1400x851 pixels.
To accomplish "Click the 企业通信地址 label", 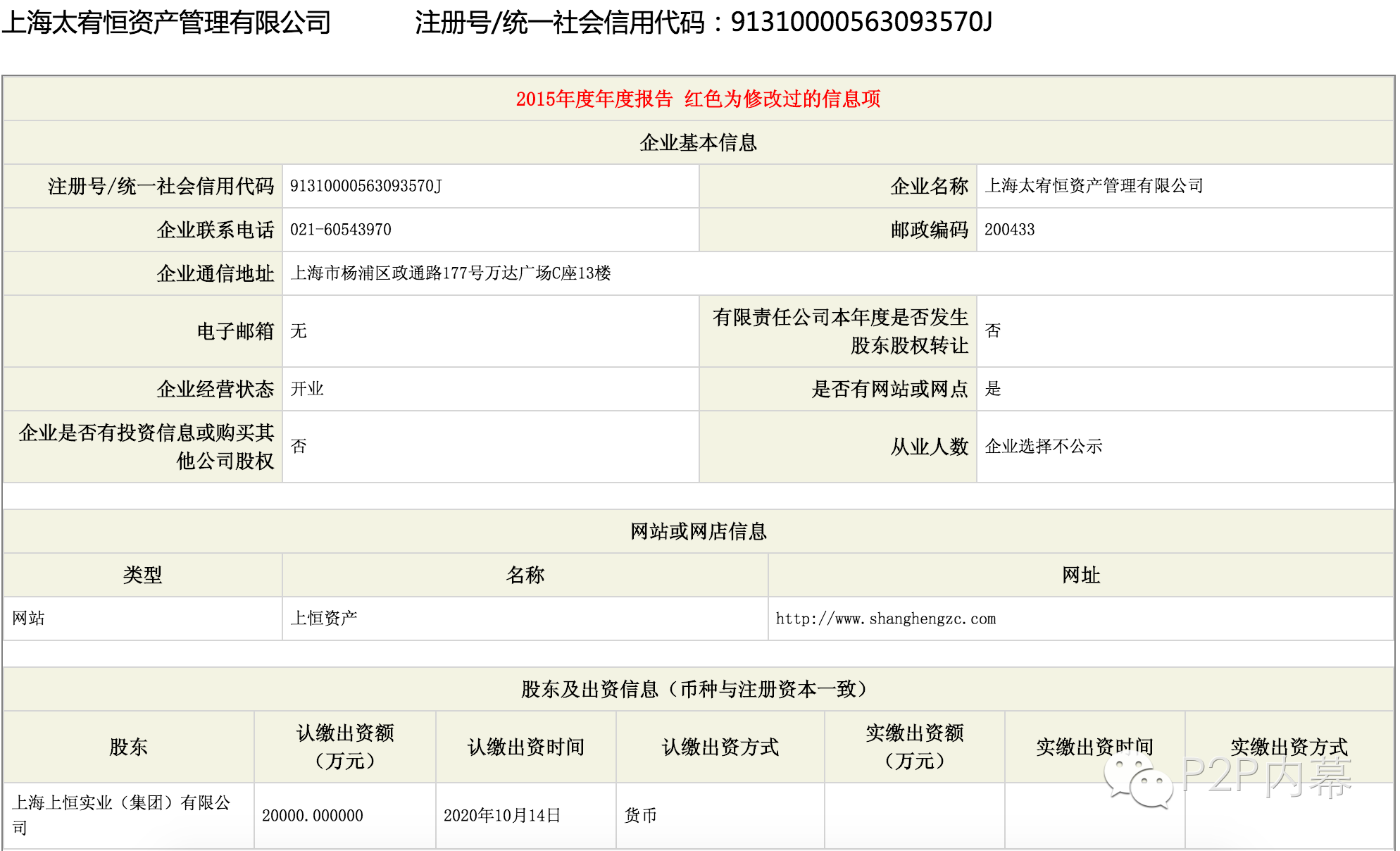I will (x=215, y=274).
